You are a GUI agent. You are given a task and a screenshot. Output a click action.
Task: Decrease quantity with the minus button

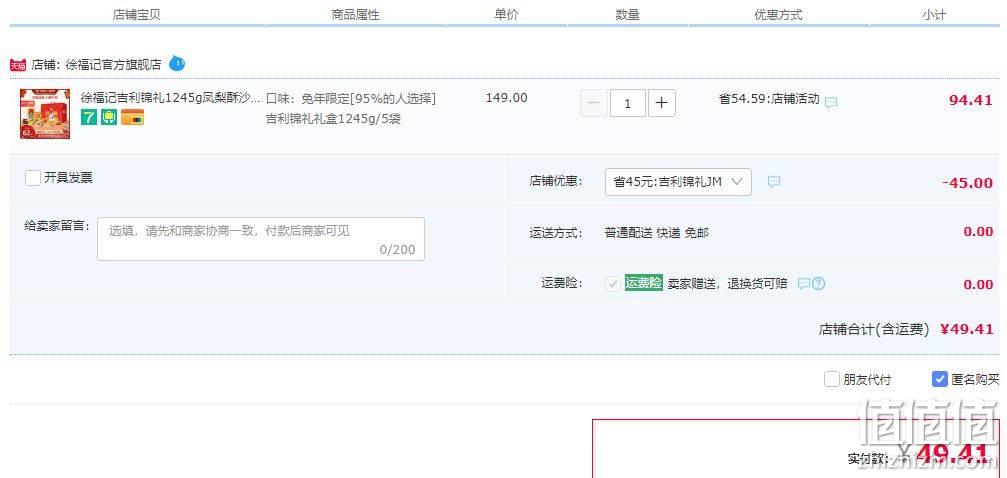593,103
